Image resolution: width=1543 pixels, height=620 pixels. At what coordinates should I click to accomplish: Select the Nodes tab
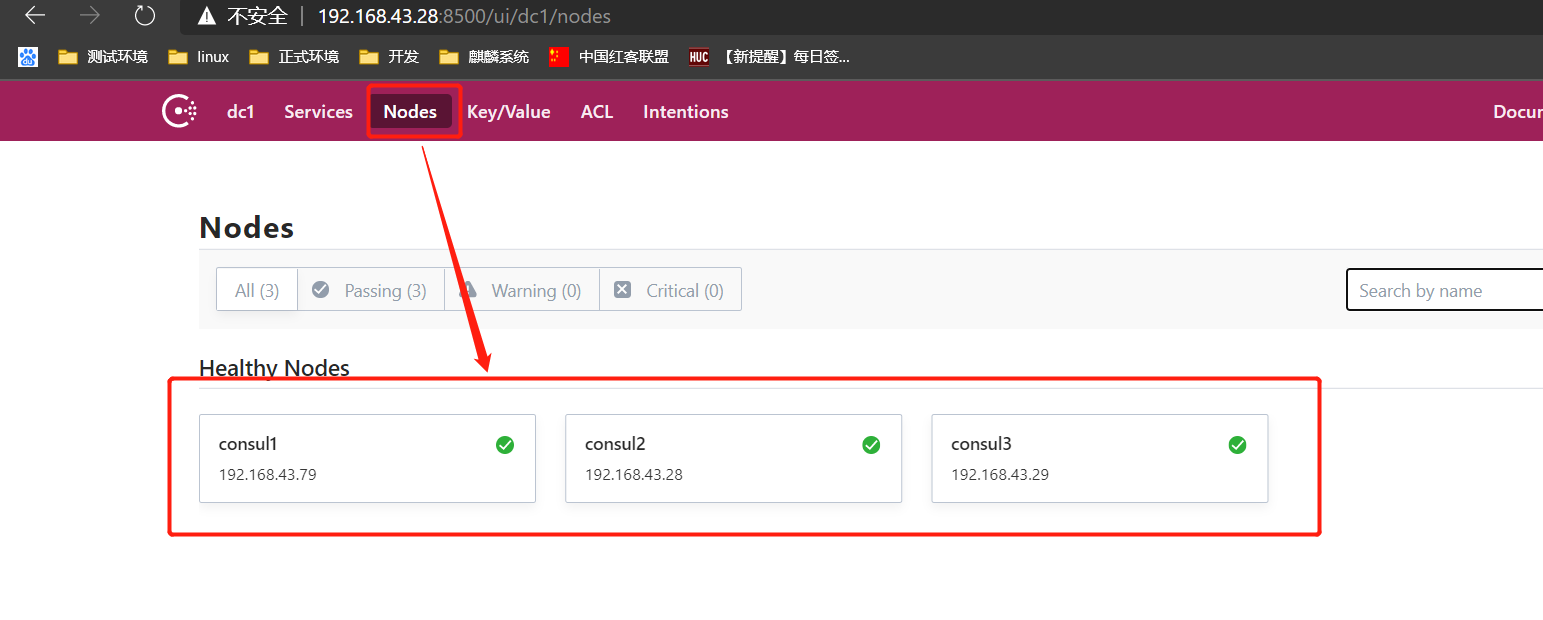tap(410, 112)
